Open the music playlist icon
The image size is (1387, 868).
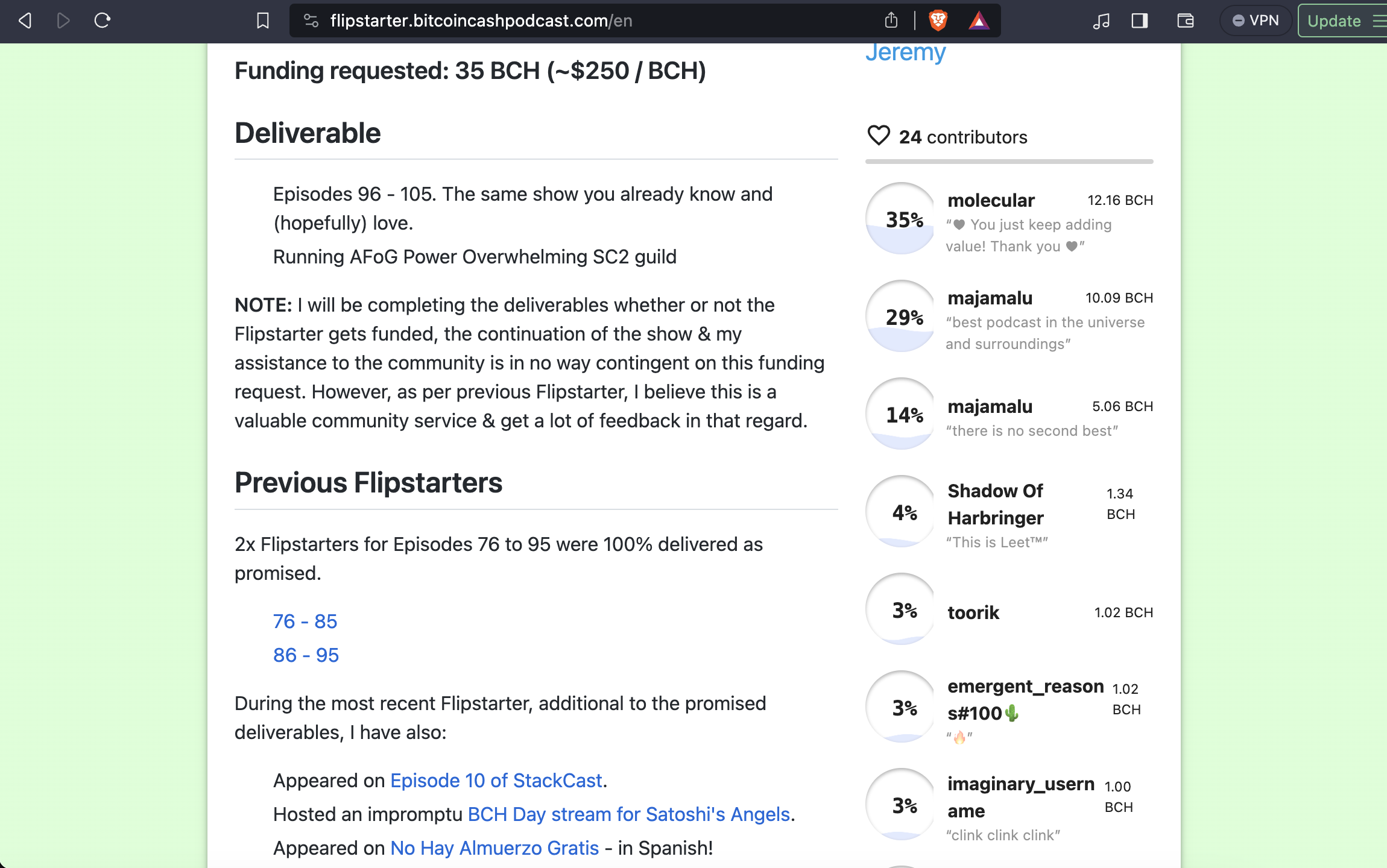pyautogui.click(x=1101, y=21)
